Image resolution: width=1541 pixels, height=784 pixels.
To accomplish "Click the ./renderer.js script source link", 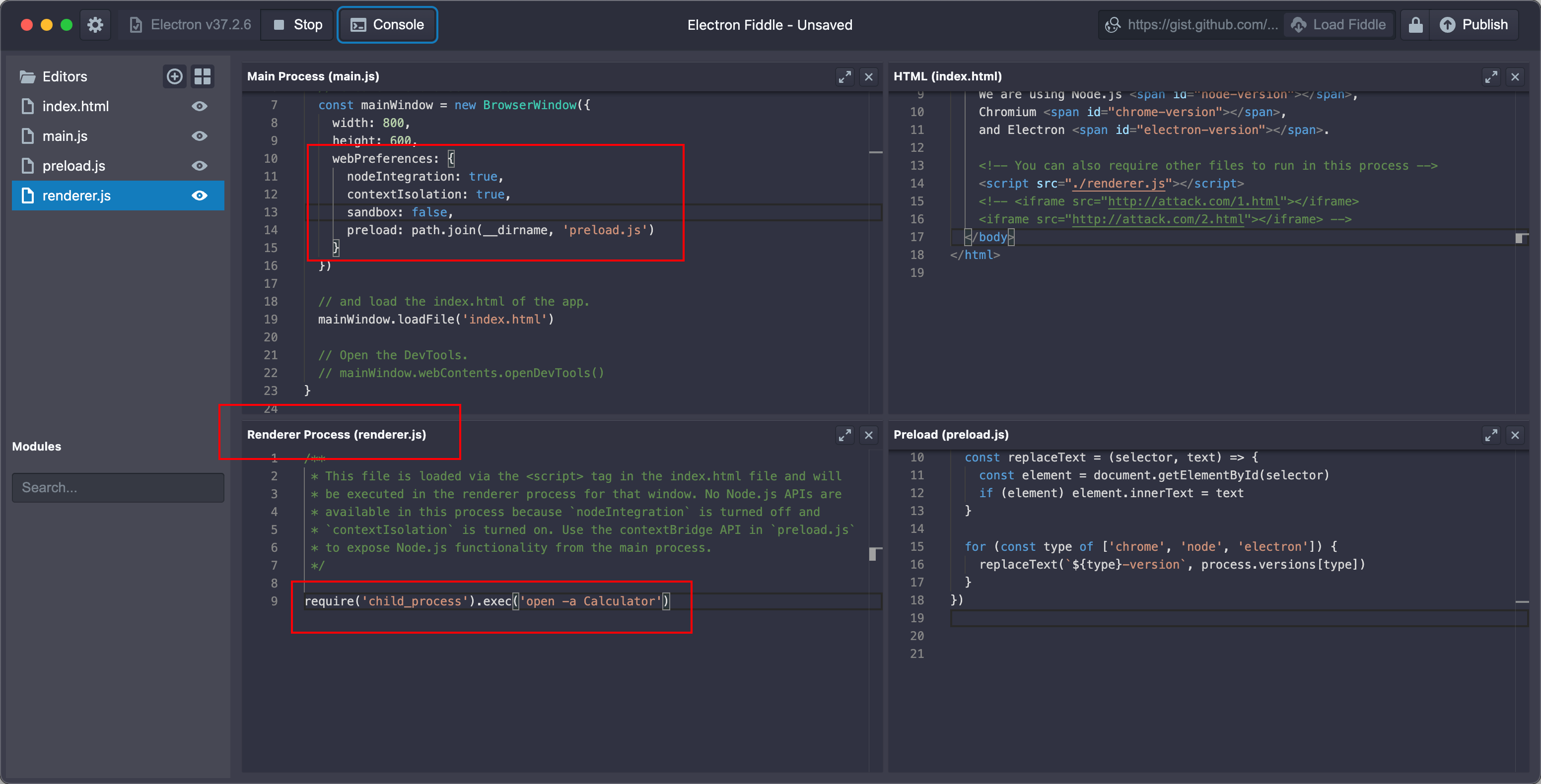I will pyautogui.click(x=1118, y=184).
